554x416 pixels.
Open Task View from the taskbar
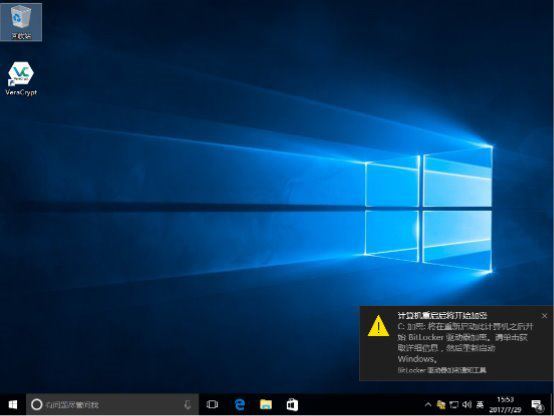click(x=212, y=404)
